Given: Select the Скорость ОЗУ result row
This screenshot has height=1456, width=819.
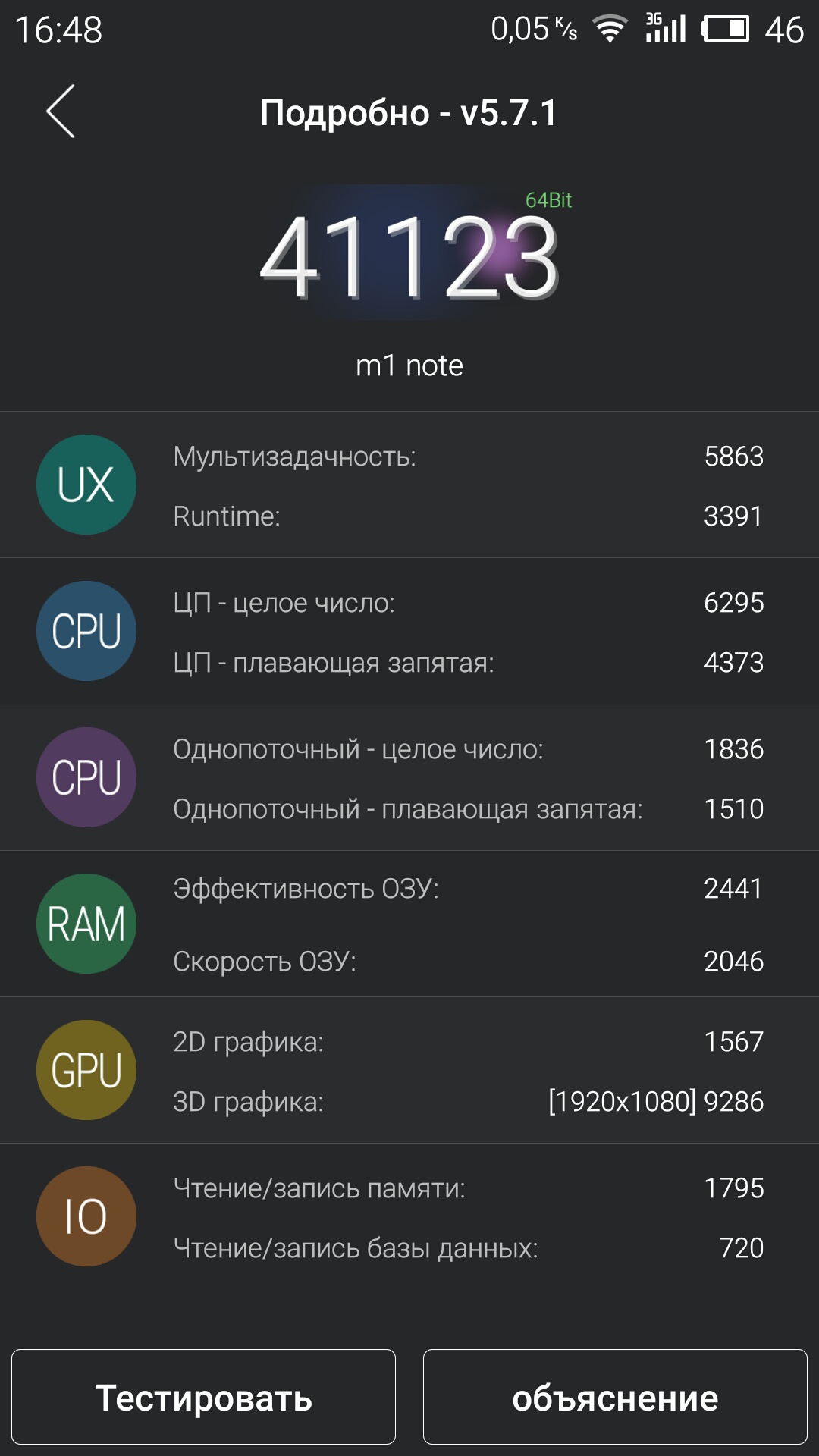Looking at the screenshot, I should coord(469,961).
